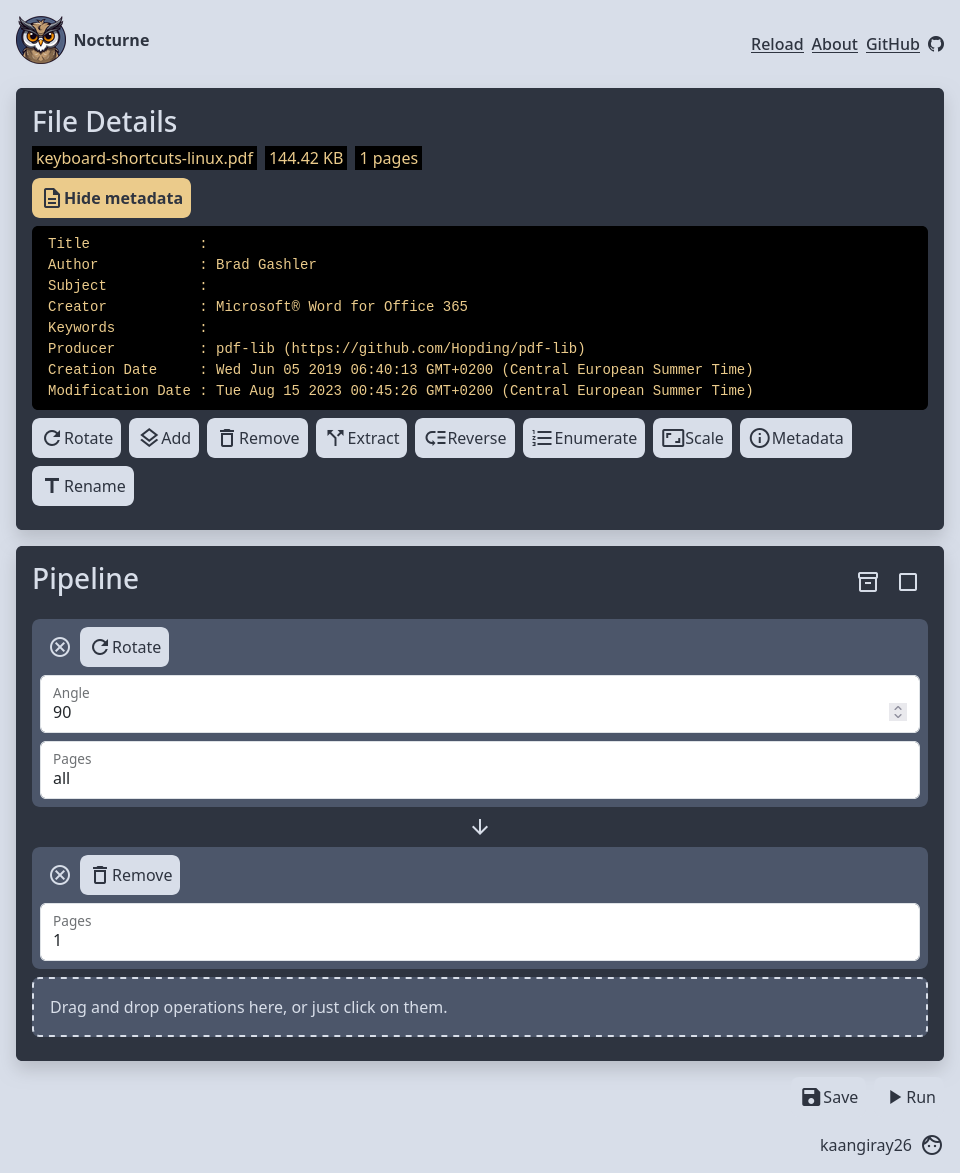
Task: Run the pipeline
Action: (912, 1097)
